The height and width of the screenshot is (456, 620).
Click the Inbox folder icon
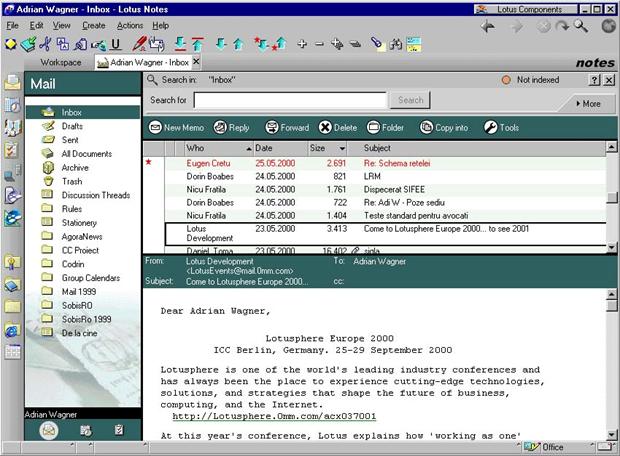[x=47, y=113]
